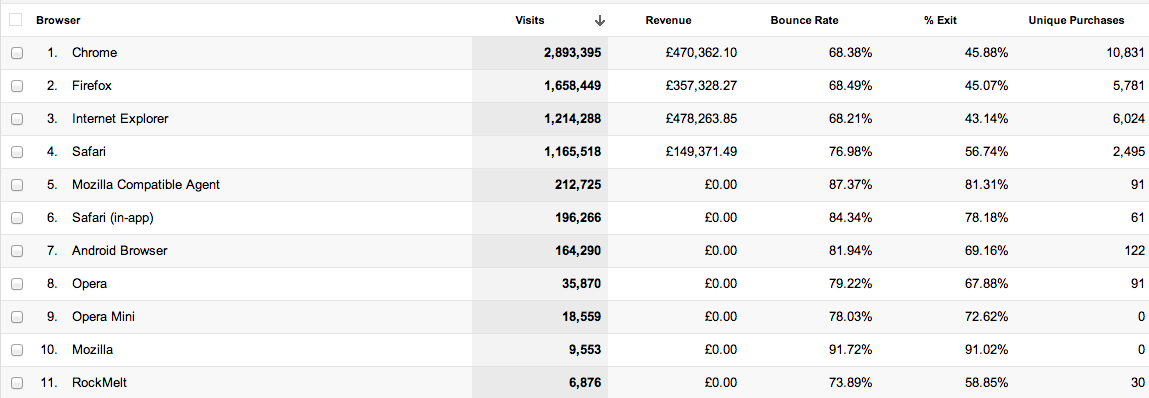1149x398 pixels.
Task: Tick the select-all checkbox in header
Action: [15, 20]
